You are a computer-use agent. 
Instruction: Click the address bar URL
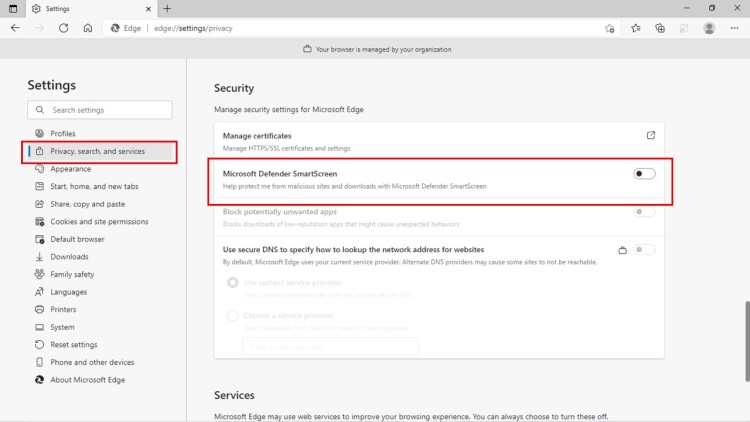[193, 28]
